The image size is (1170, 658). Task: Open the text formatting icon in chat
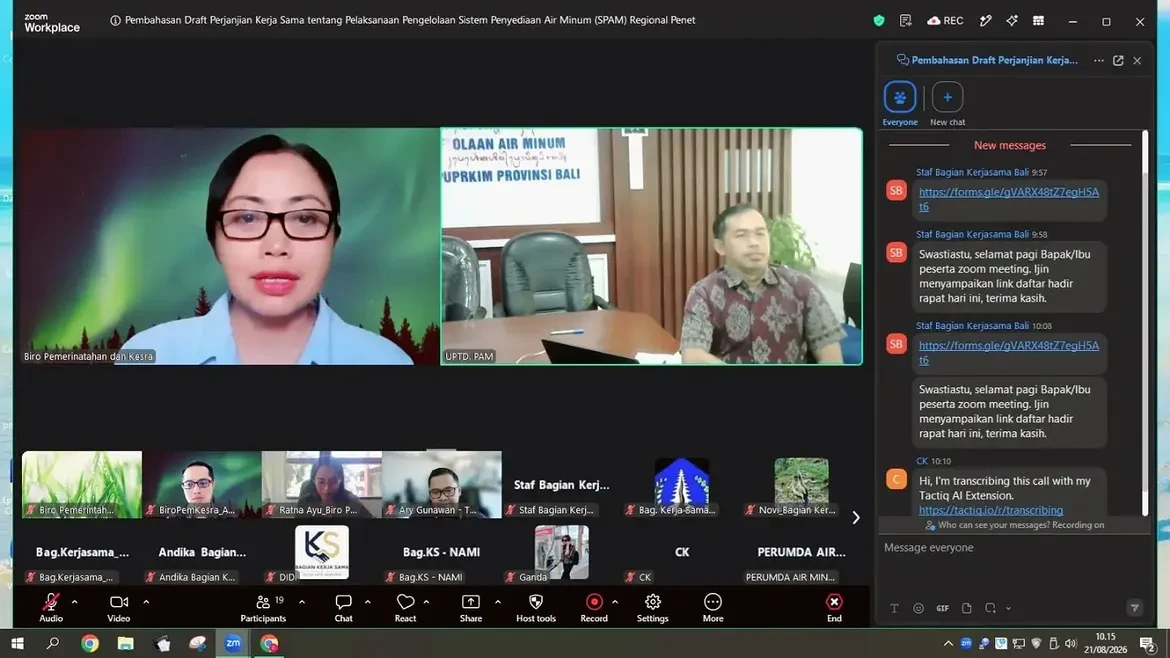tap(894, 608)
